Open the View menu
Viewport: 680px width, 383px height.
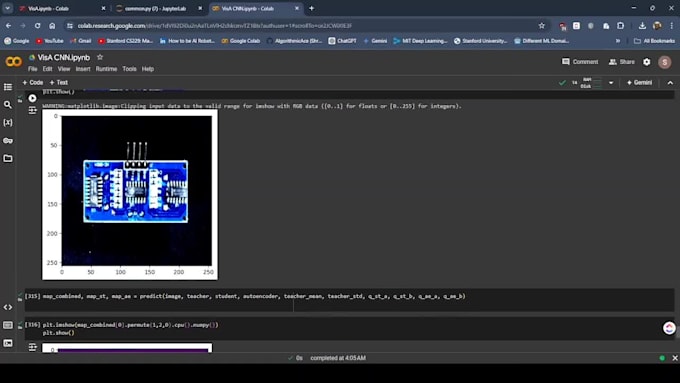point(64,69)
